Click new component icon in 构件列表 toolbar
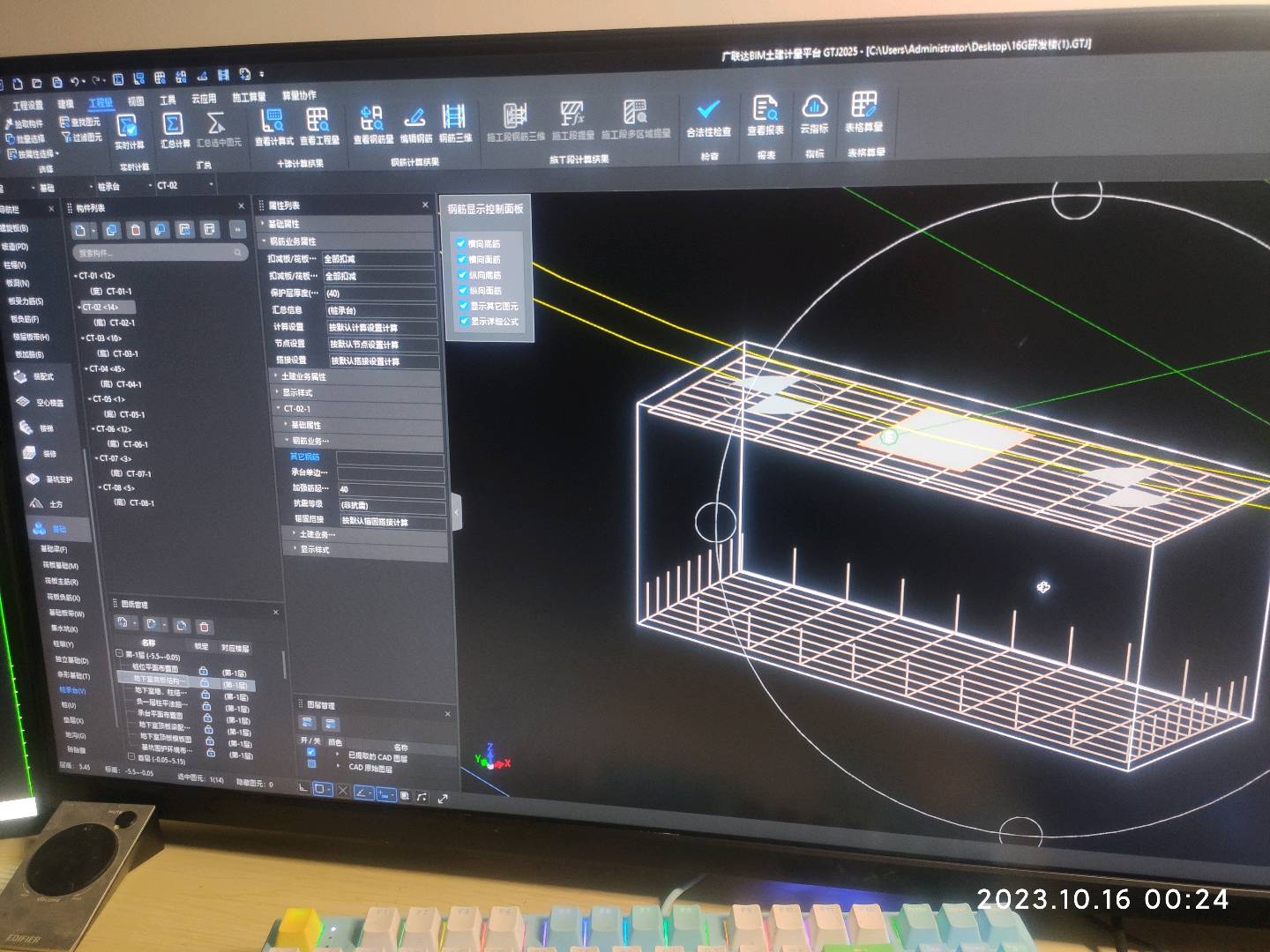 [81, 231]
